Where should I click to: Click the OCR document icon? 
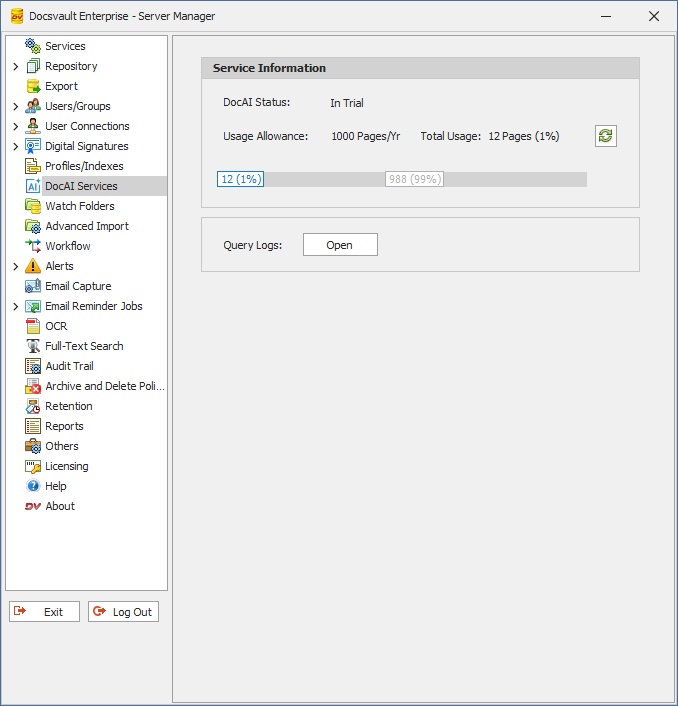click(32, 326)
